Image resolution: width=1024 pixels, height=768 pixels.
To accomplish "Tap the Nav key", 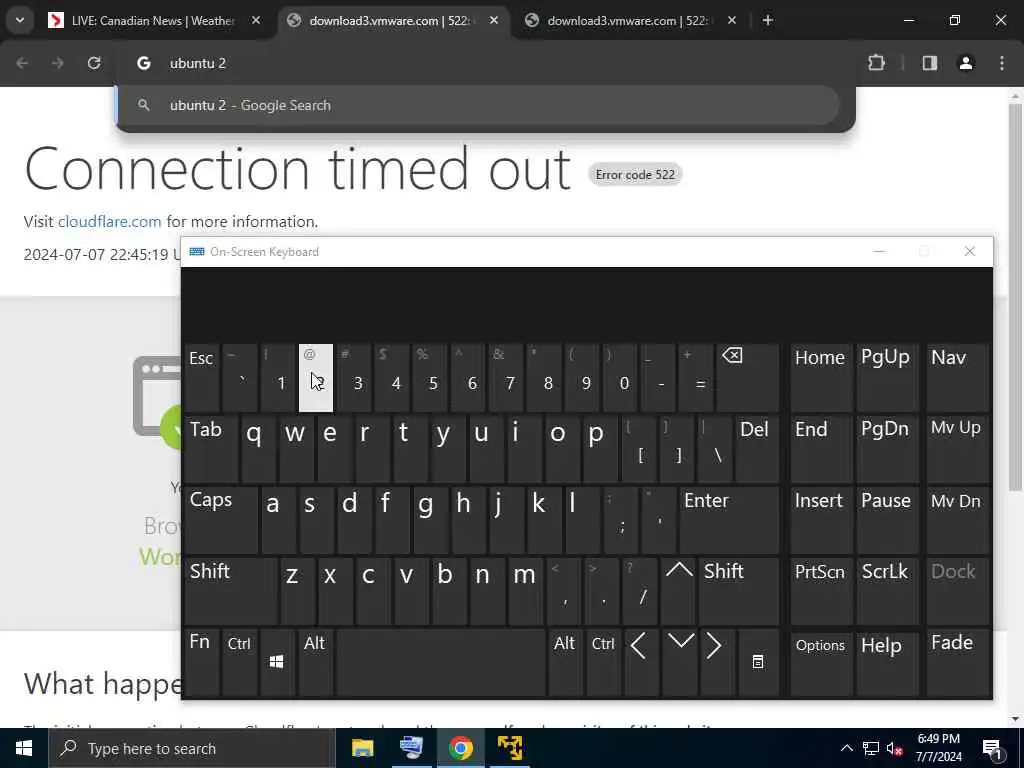I will pos(957,377).
